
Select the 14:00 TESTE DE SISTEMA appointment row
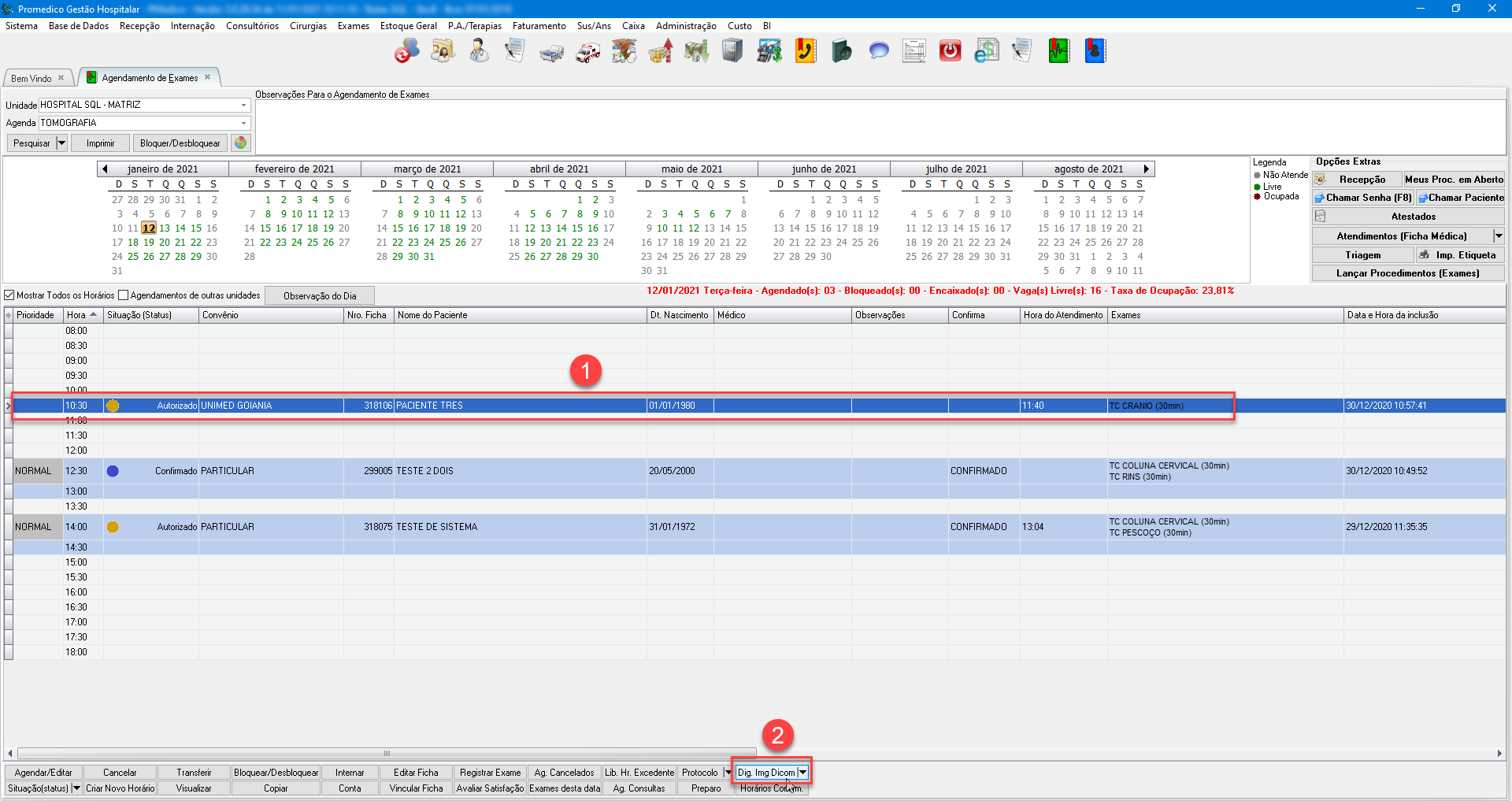(x=436, y=527)
